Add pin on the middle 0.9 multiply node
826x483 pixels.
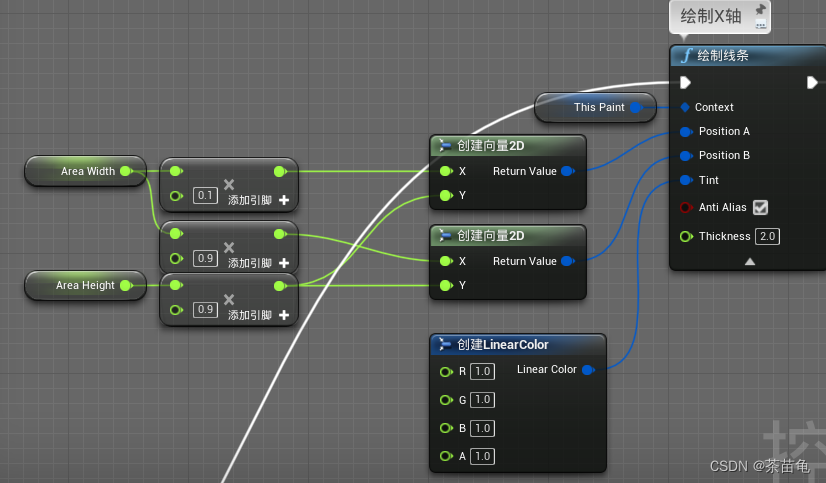284,263
